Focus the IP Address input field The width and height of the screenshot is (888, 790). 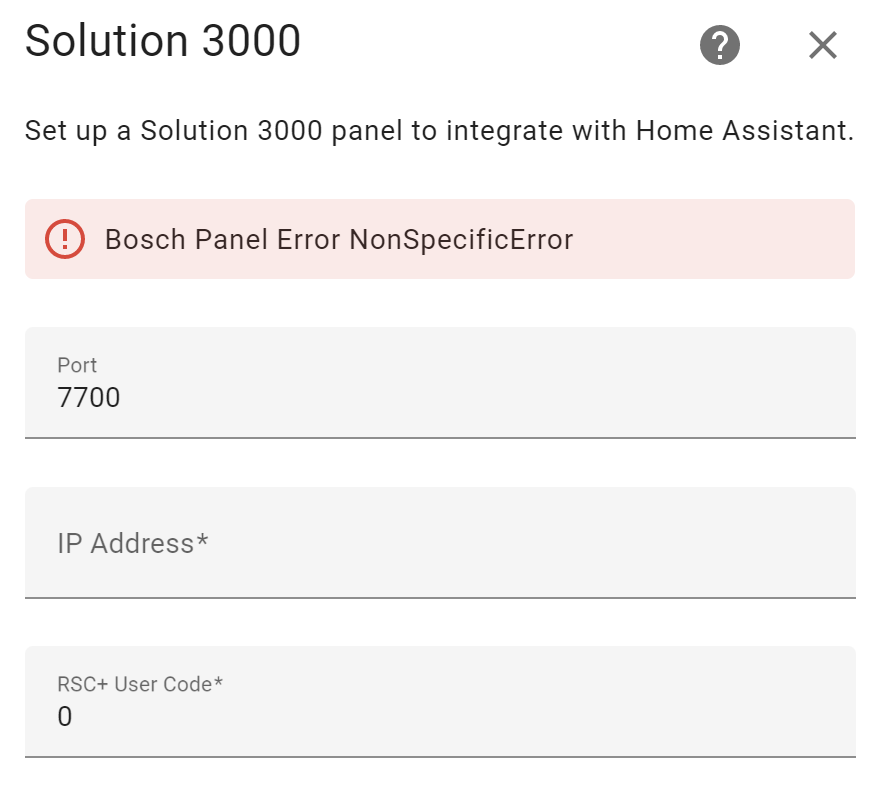coord(440,543)
